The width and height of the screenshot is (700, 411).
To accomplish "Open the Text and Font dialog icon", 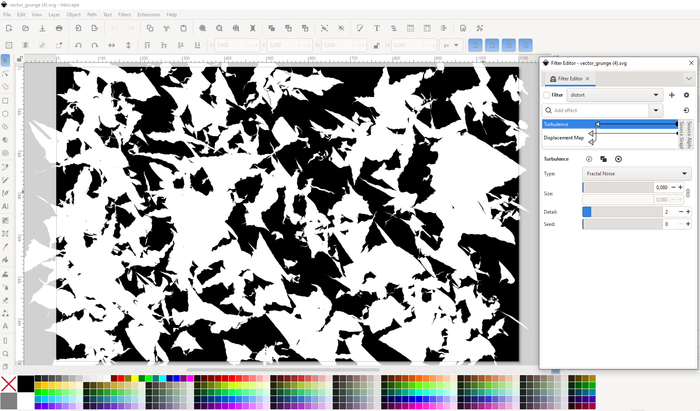I will click(x=376, y=28).
